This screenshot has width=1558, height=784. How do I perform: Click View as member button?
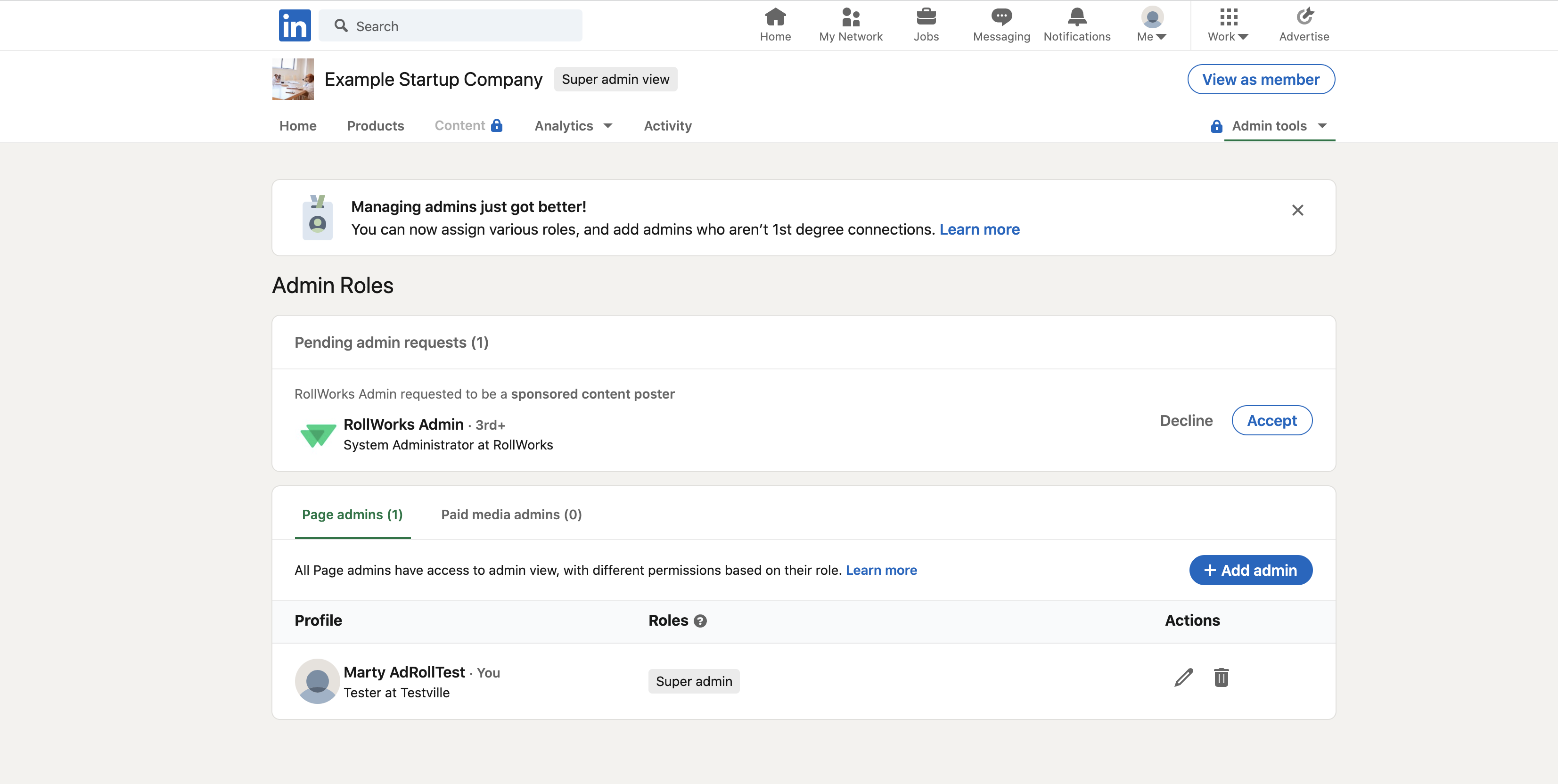[1261, 79]
